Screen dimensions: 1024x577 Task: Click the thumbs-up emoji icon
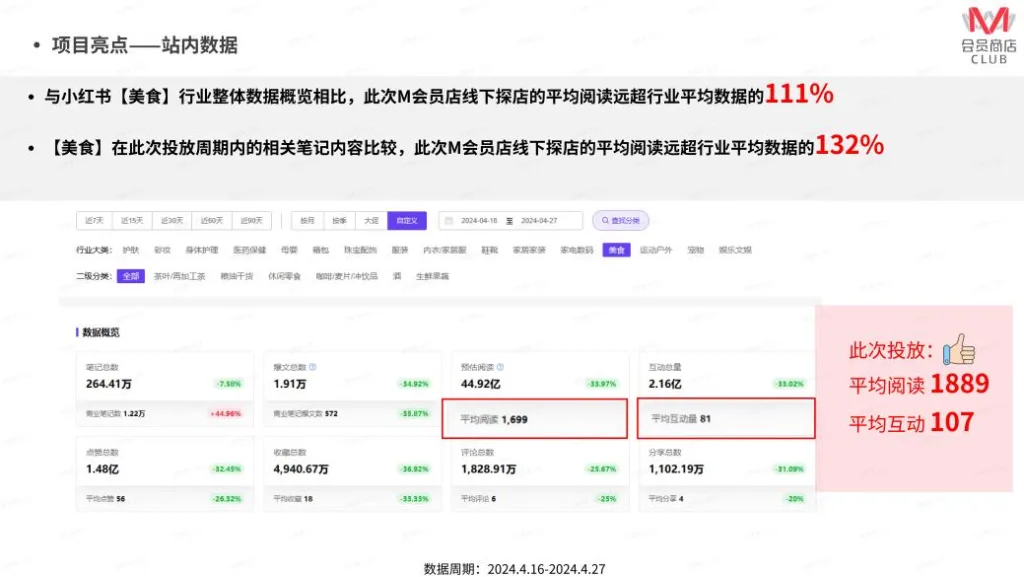coord(959,349)
